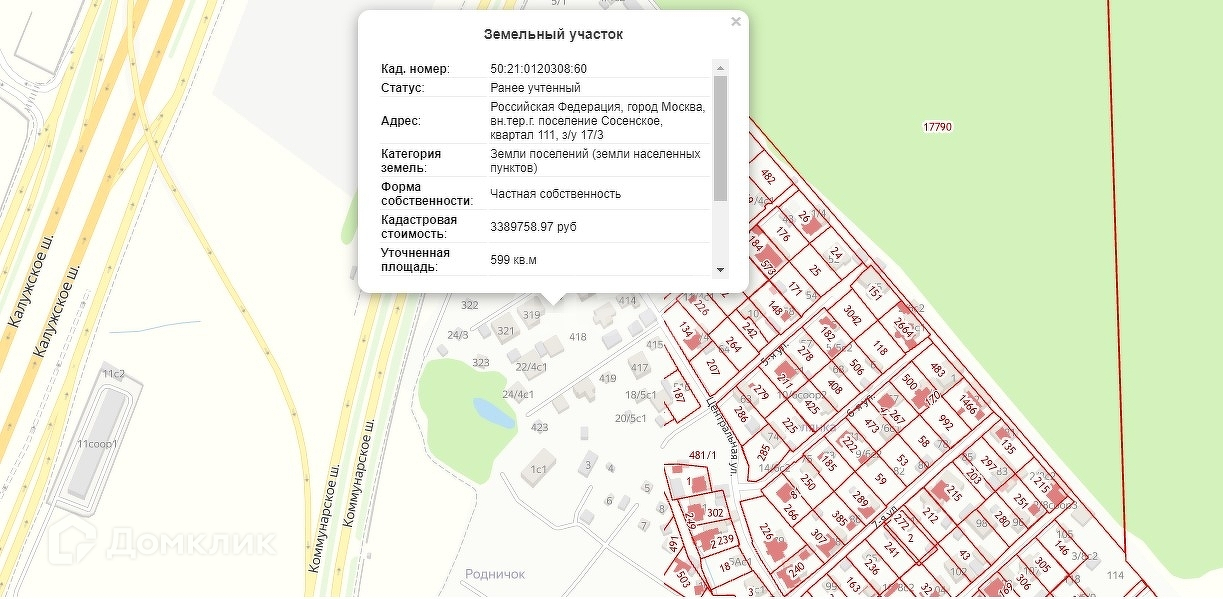Select the parcel numbered 302
The height and width of the screenshot is (599, 1223).
point(714,513)
